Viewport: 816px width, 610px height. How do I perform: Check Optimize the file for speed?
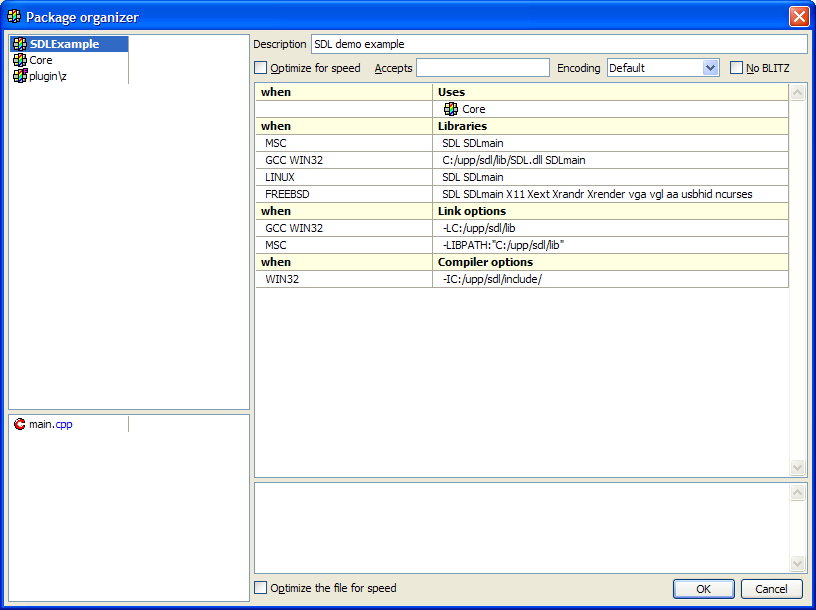click(261, 588)
